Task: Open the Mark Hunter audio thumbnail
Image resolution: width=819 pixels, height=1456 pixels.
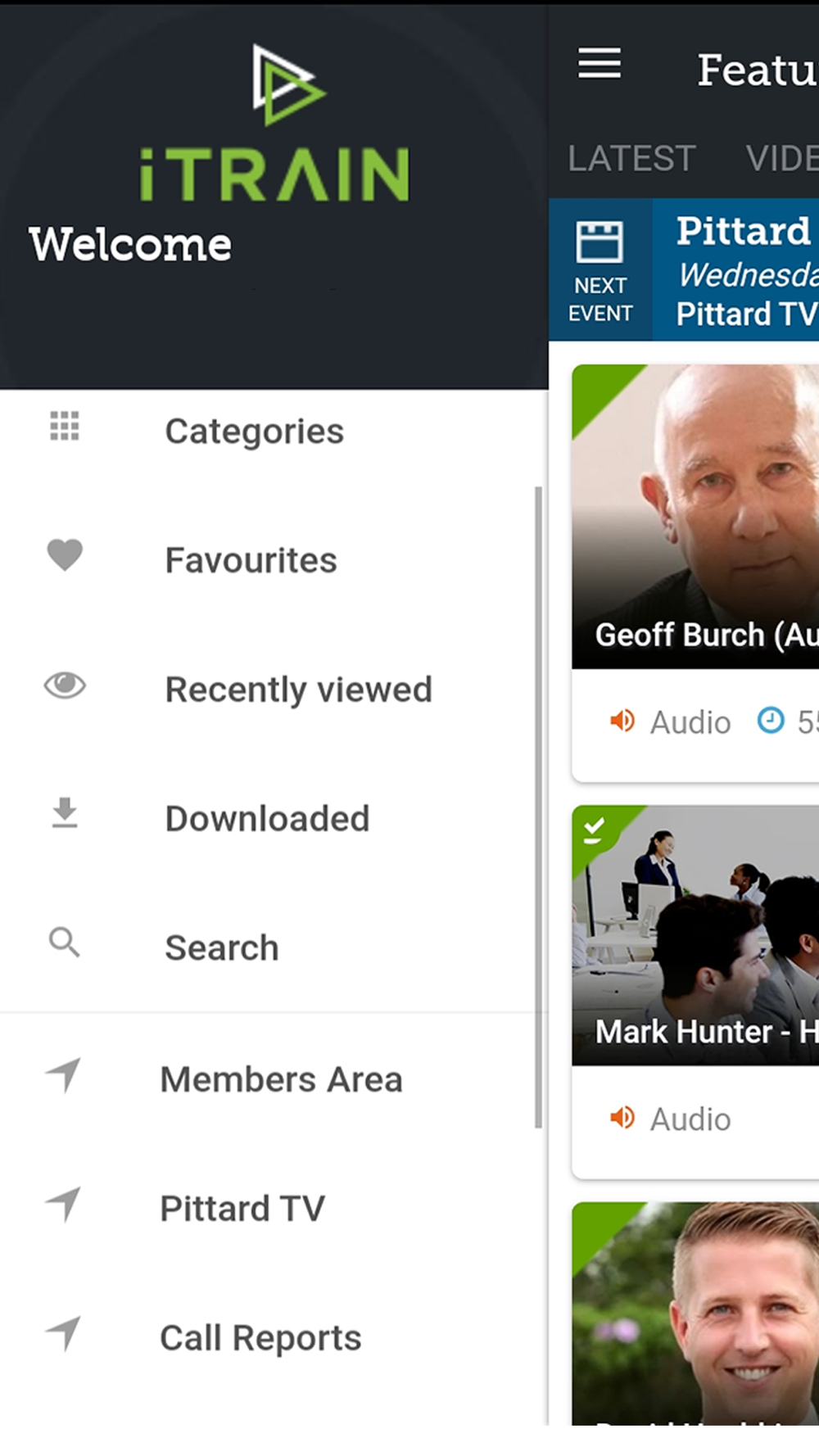Action: tap(695, 935)
